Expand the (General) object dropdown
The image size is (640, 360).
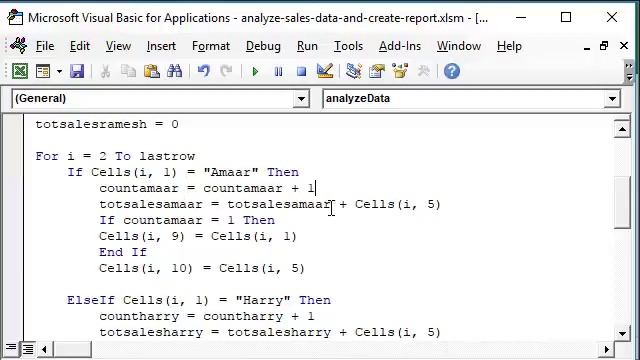(x=301, y=99)
